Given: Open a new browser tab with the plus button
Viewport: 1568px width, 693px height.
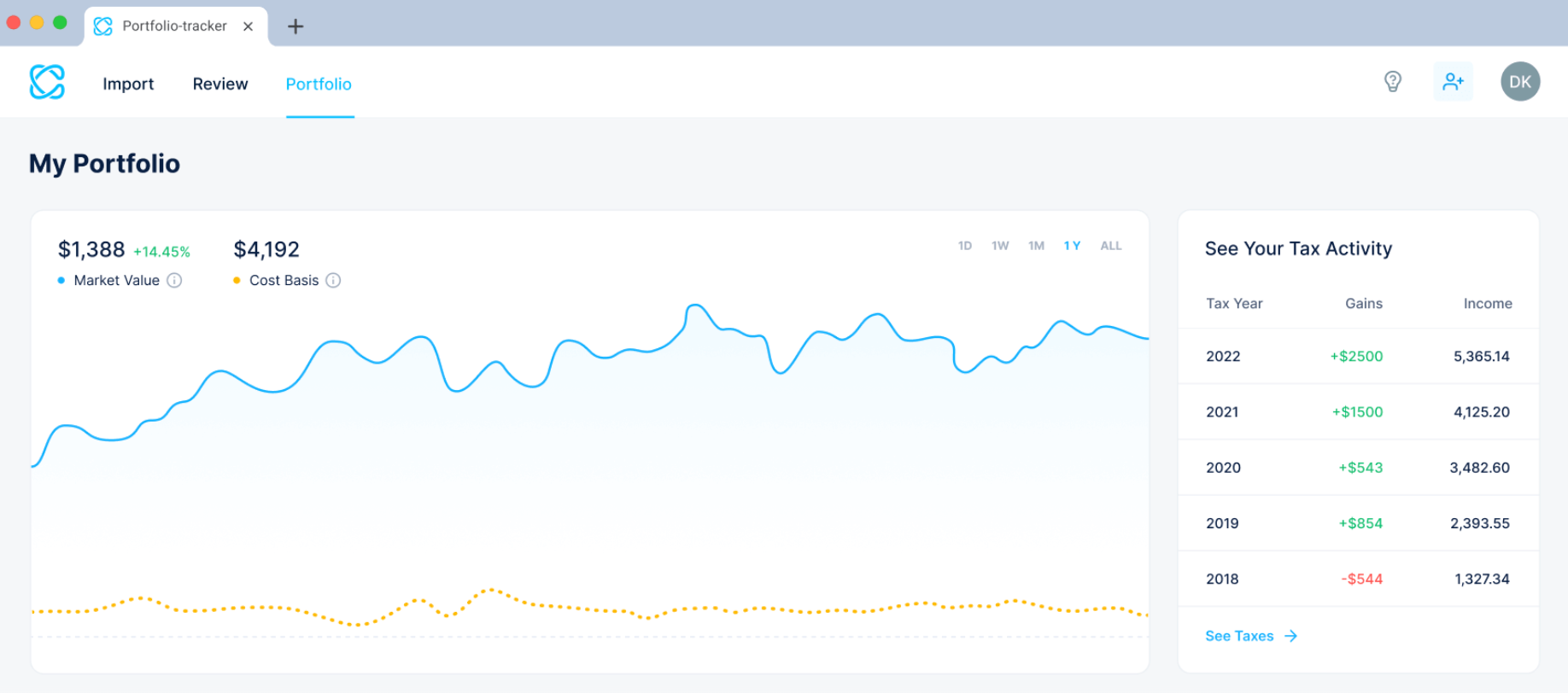Looking at the screenshot, I should pos(295,26).
